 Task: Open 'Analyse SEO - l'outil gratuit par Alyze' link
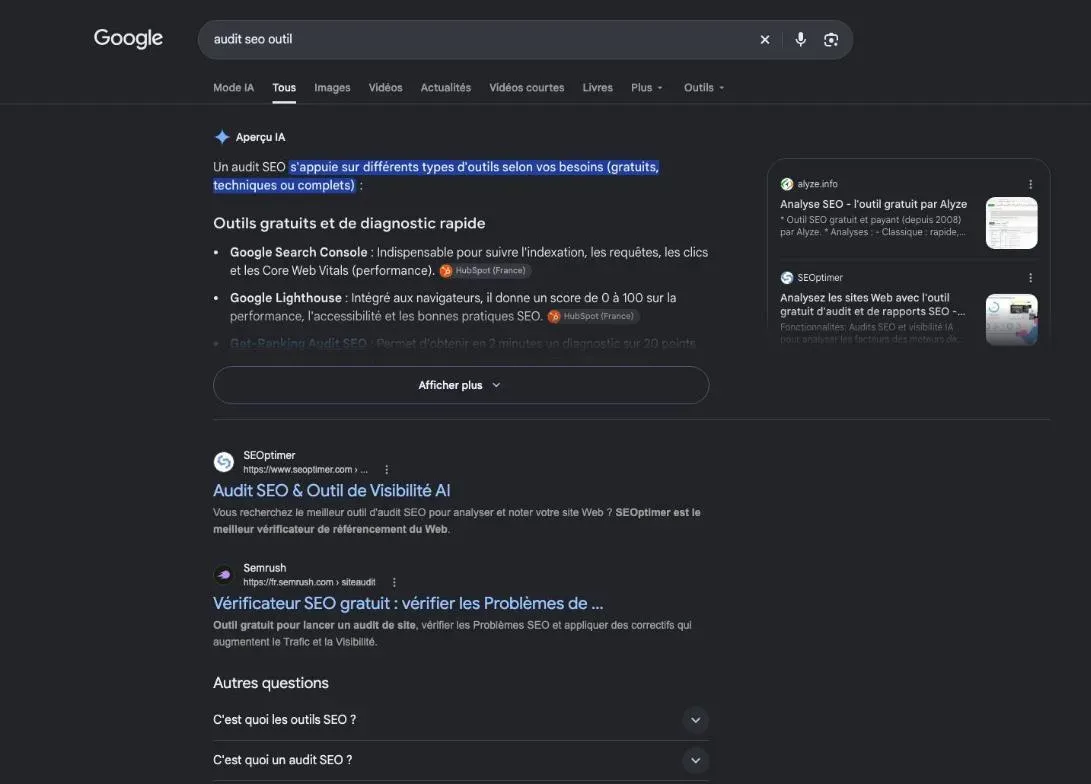tap(873, 204)
